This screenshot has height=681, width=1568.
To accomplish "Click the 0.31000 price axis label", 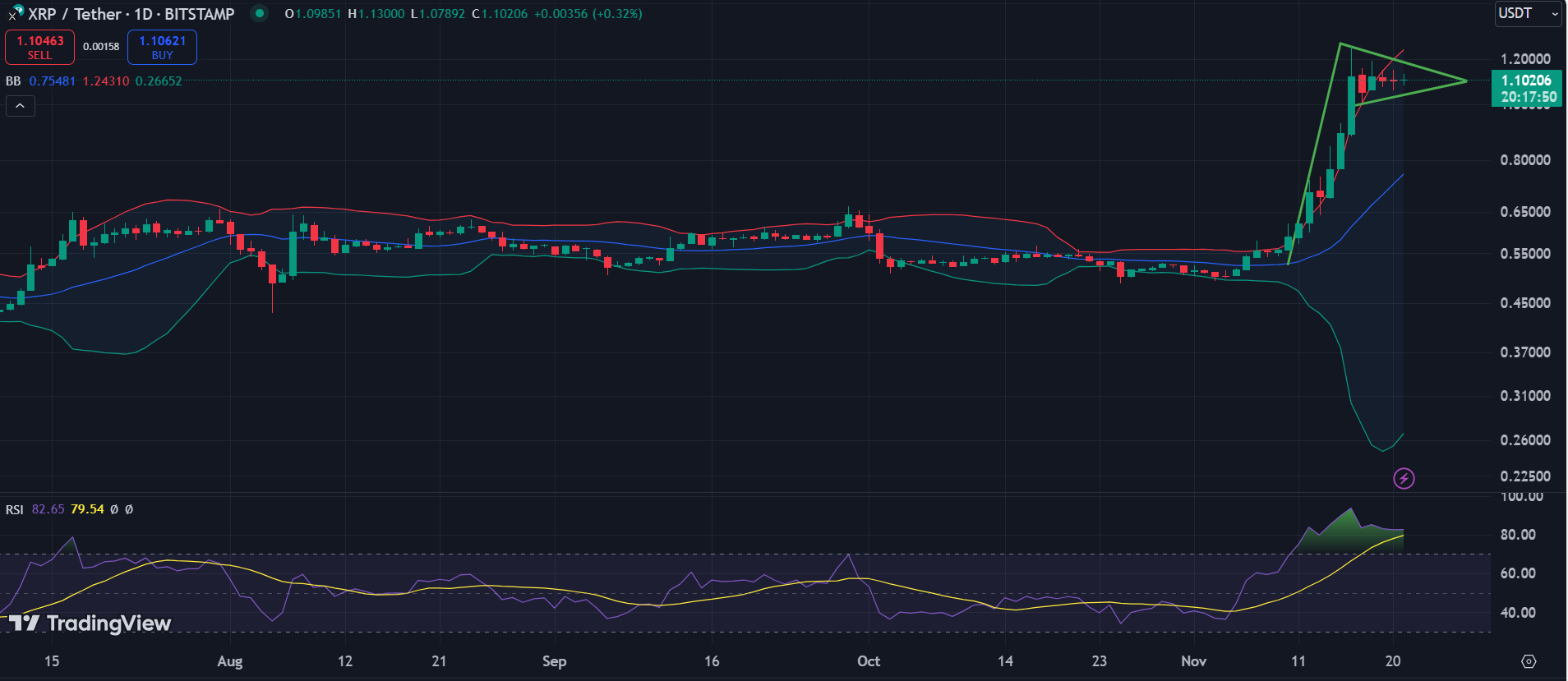I will click(x=1525, y=396).
